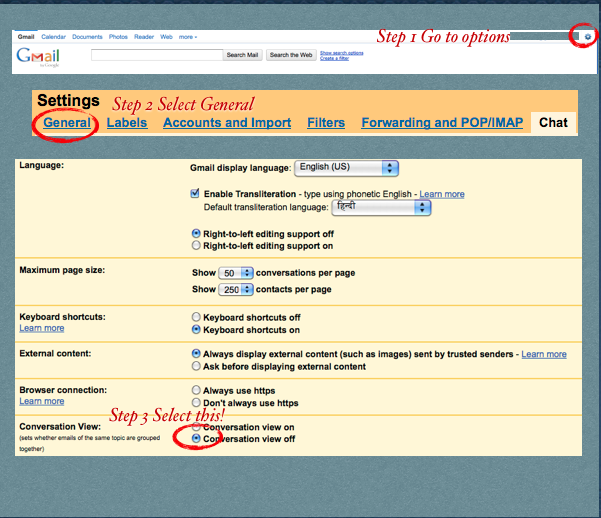Image resolution: width=601 pixels, height=518 pixels.
Task: Click Create a filter link
Action: 334,58
